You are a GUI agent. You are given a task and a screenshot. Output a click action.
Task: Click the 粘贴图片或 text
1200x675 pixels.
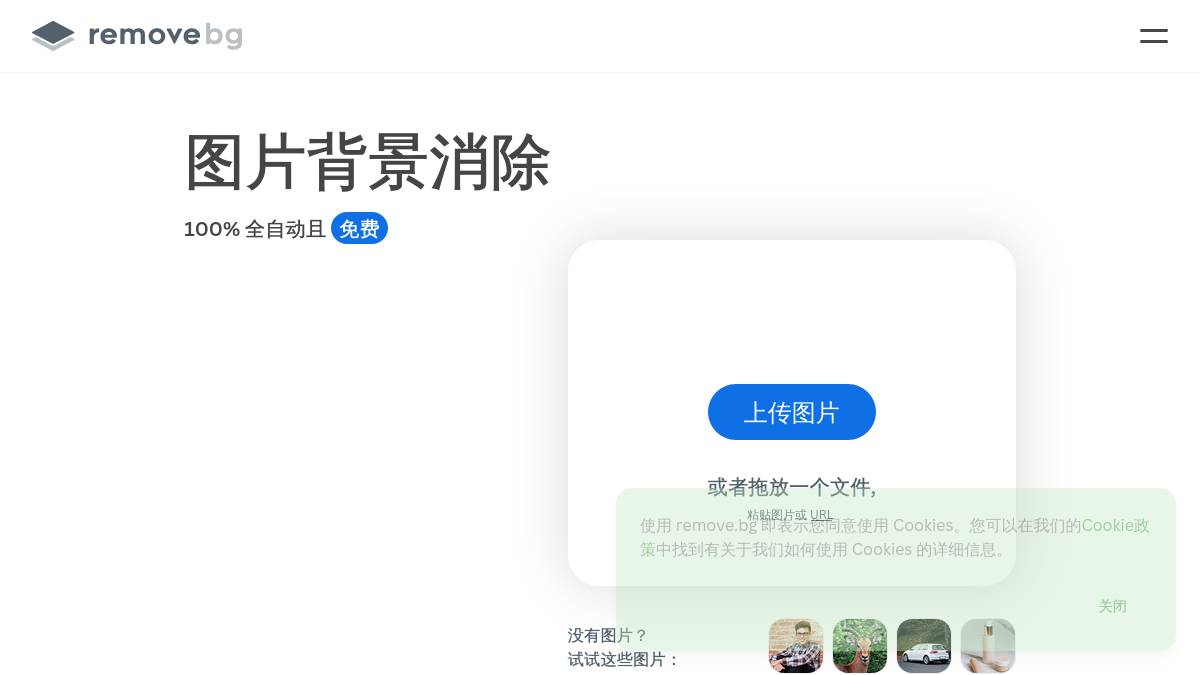coord(777,515)
